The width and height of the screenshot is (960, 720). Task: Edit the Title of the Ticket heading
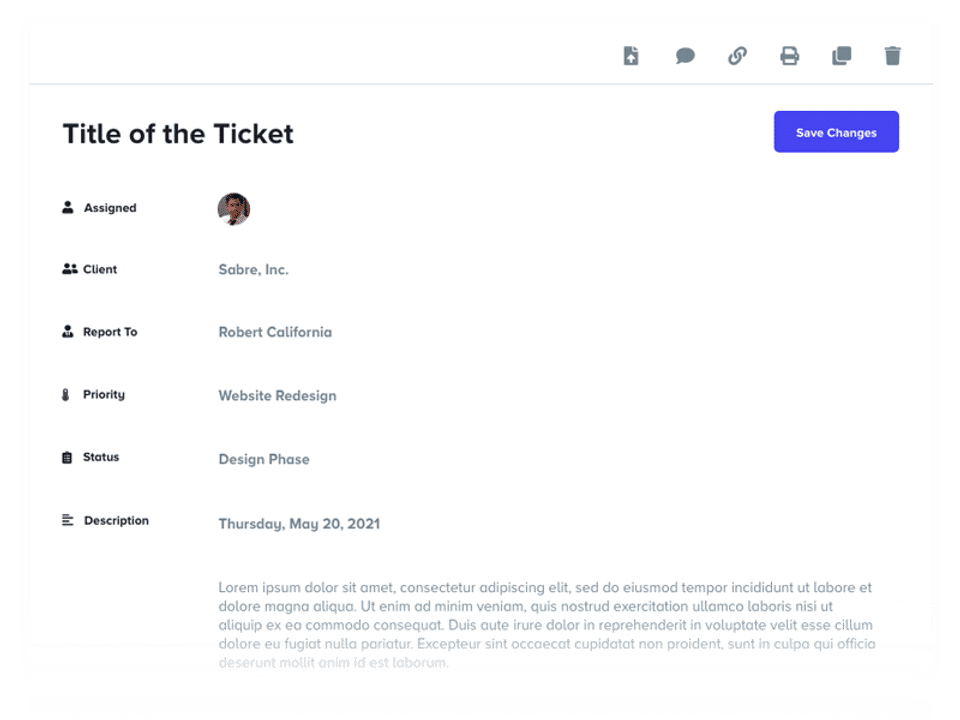click(178, 134)
